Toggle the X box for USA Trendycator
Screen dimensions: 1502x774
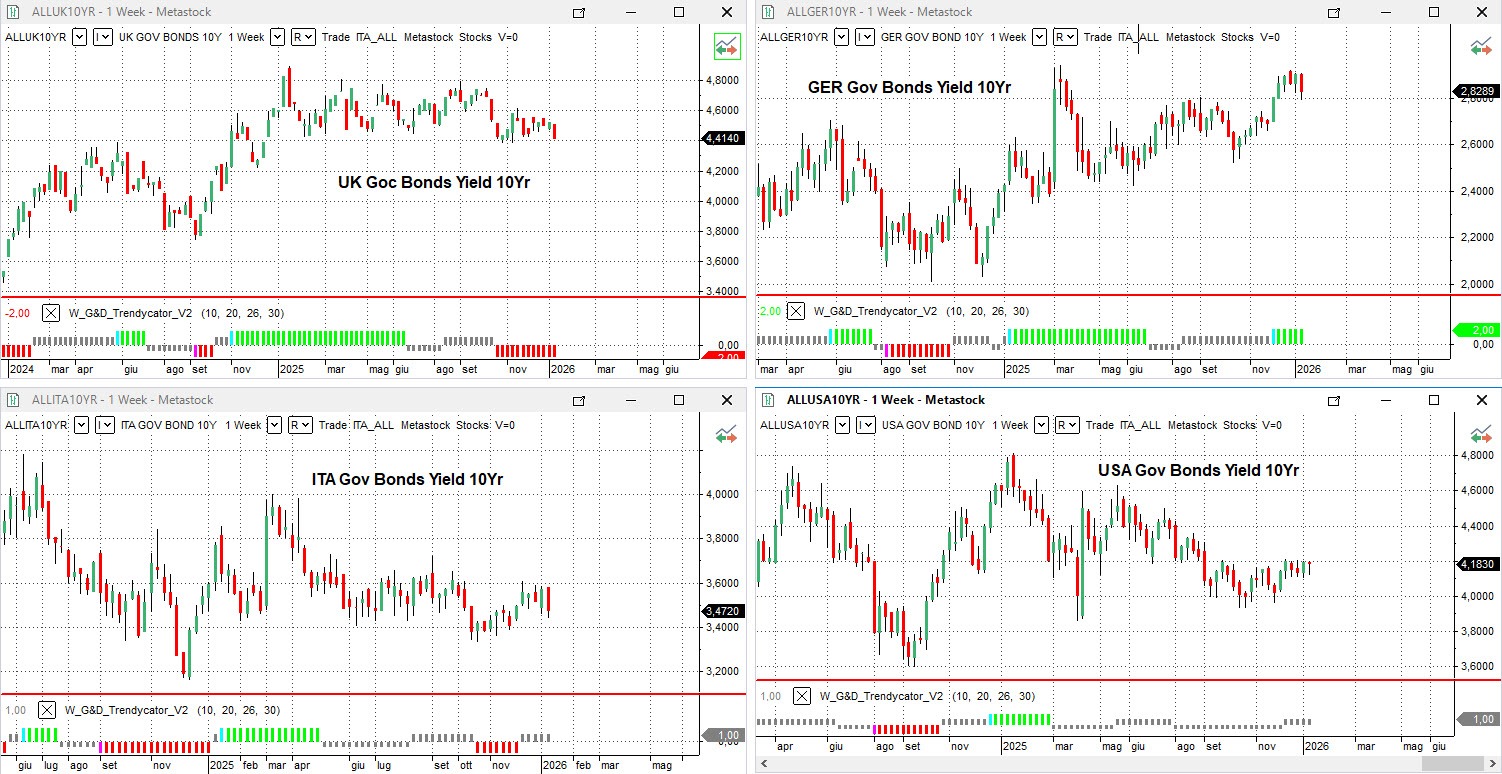(x=802, y=696)
